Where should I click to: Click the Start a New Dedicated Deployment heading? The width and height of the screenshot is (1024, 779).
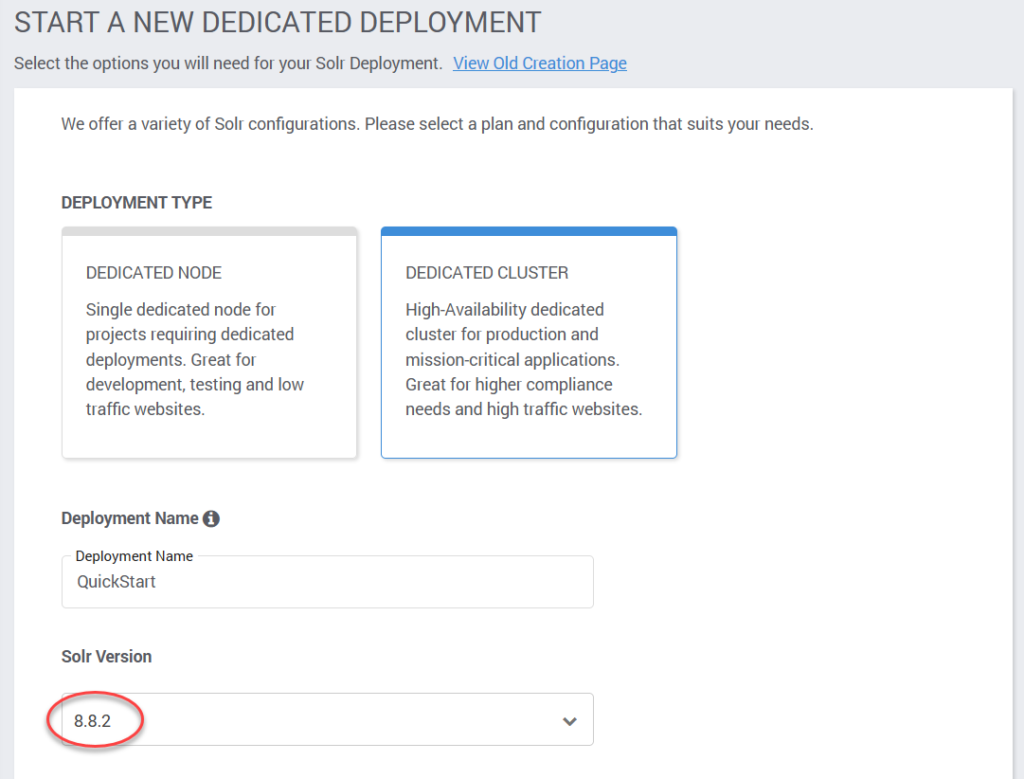tap(277, 22)
